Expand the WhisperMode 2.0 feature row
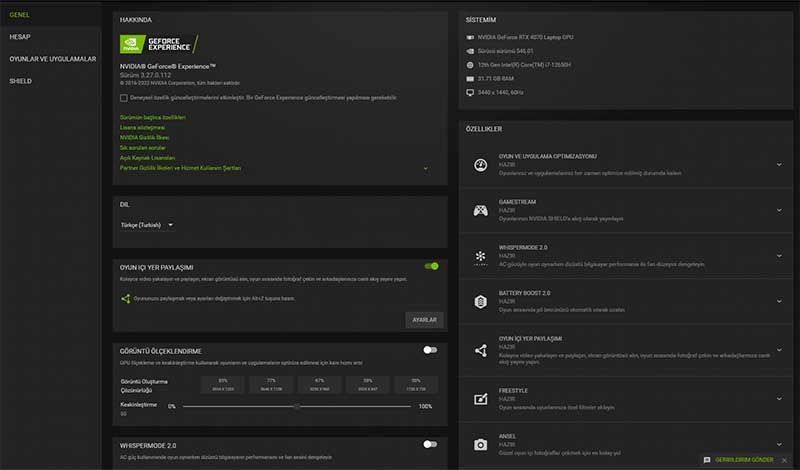This screenshot has width=800, height=470. tap(779, 256)
